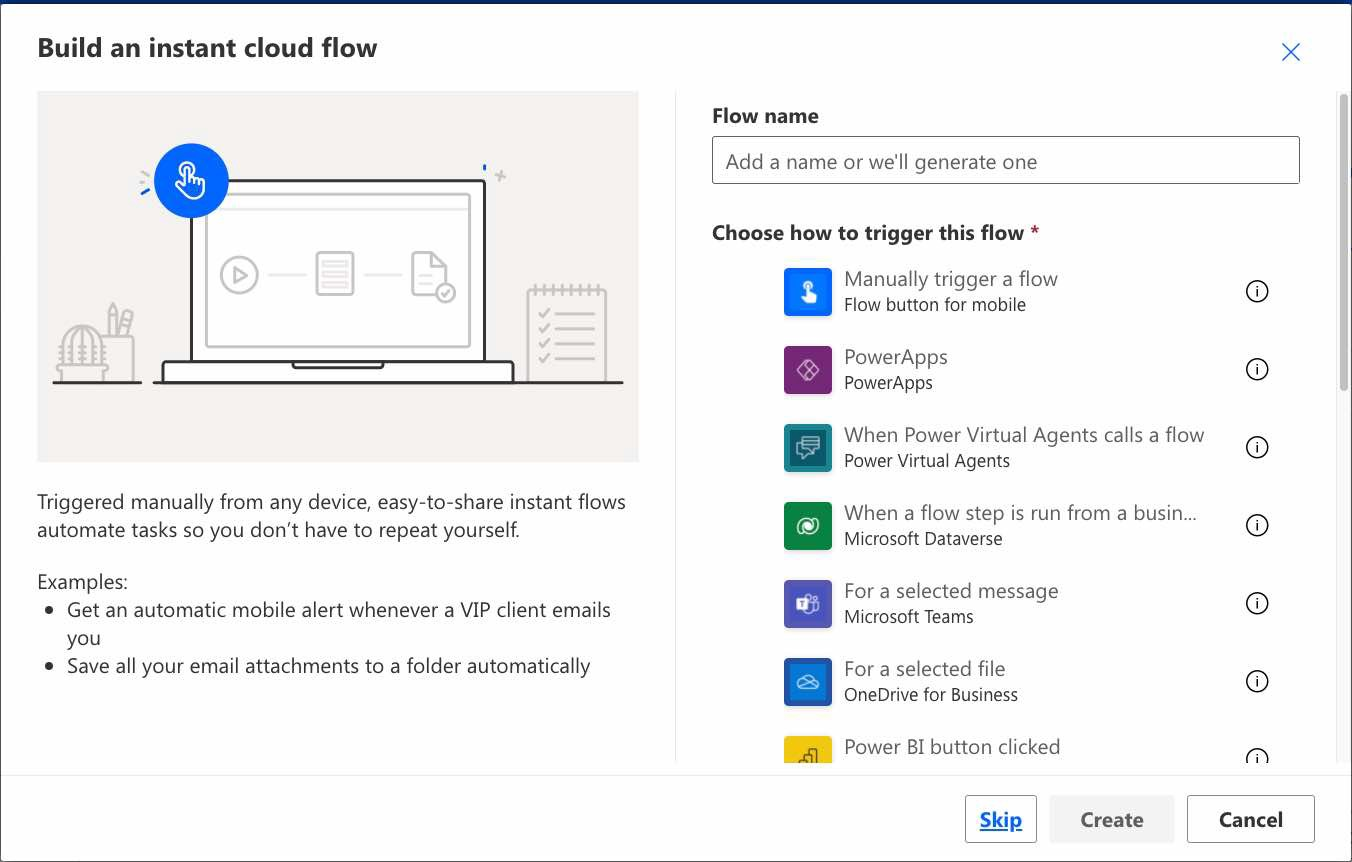The height and width of the screenshot is (862, 1352).
Task: Open info icon for PowerApps trigger
Action: [1257, 369]
